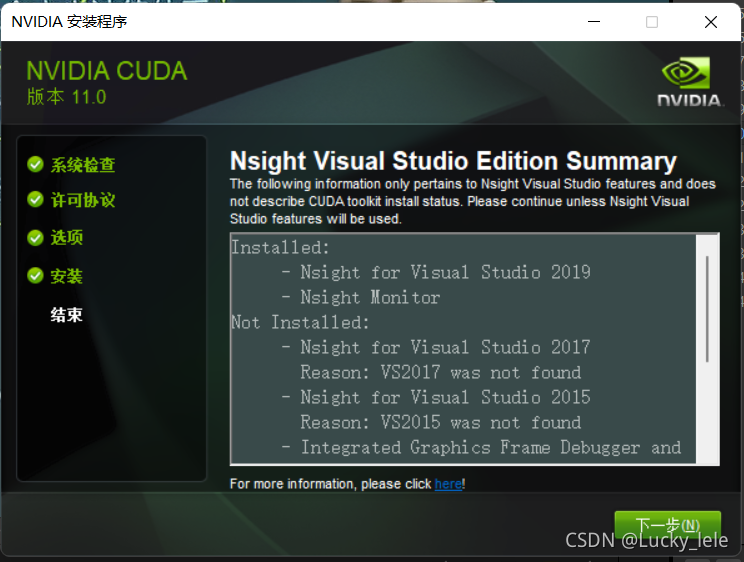Click the green checkmark beside 选项
The width and height of the screenshot is (744, 562).
point(36,237)
